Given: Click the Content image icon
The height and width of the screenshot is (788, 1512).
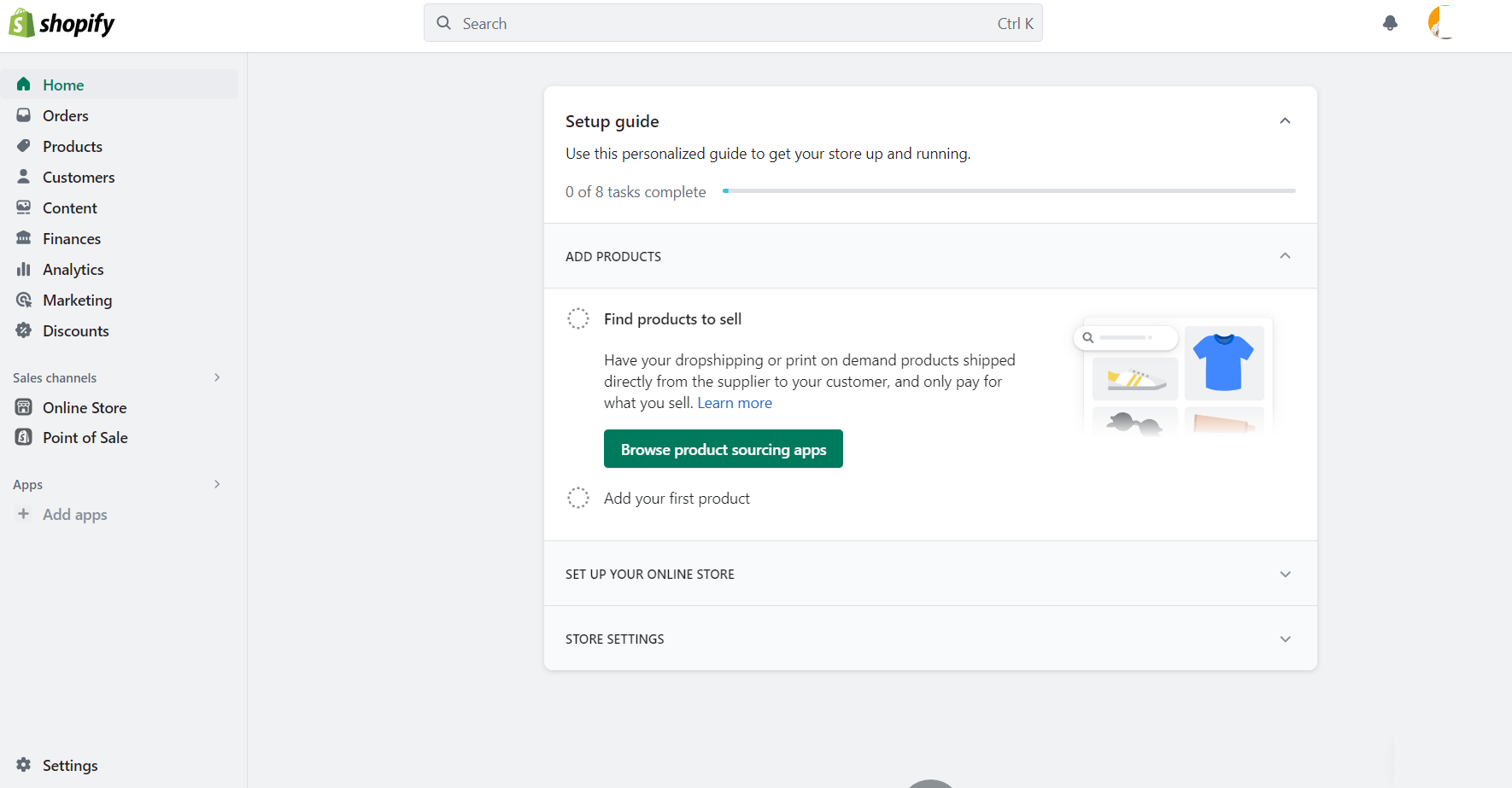Looking at the screenshot, I should [24, 207].
